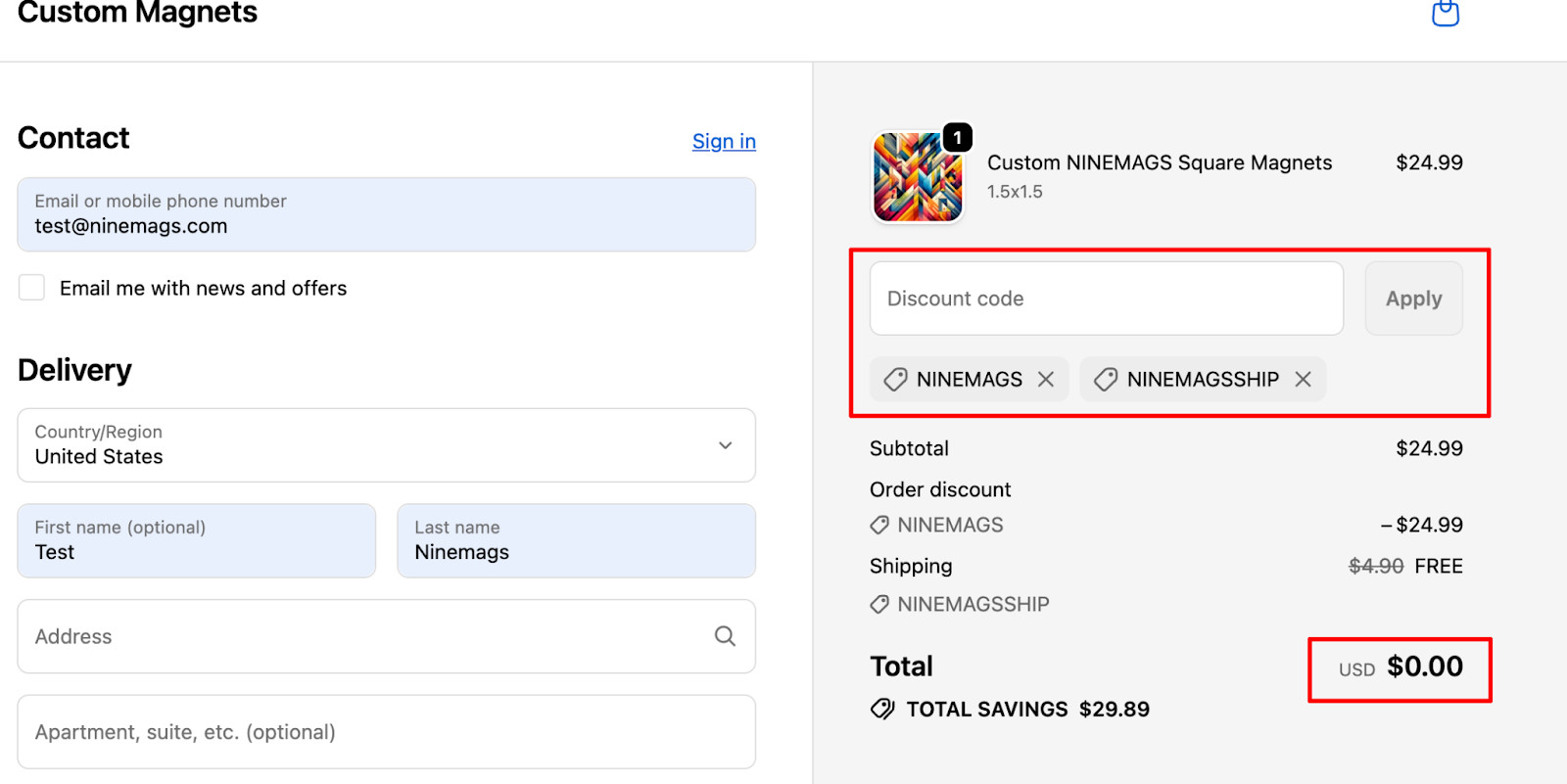
Task: Open the shopping bag cart icon
Action: 1446,13
